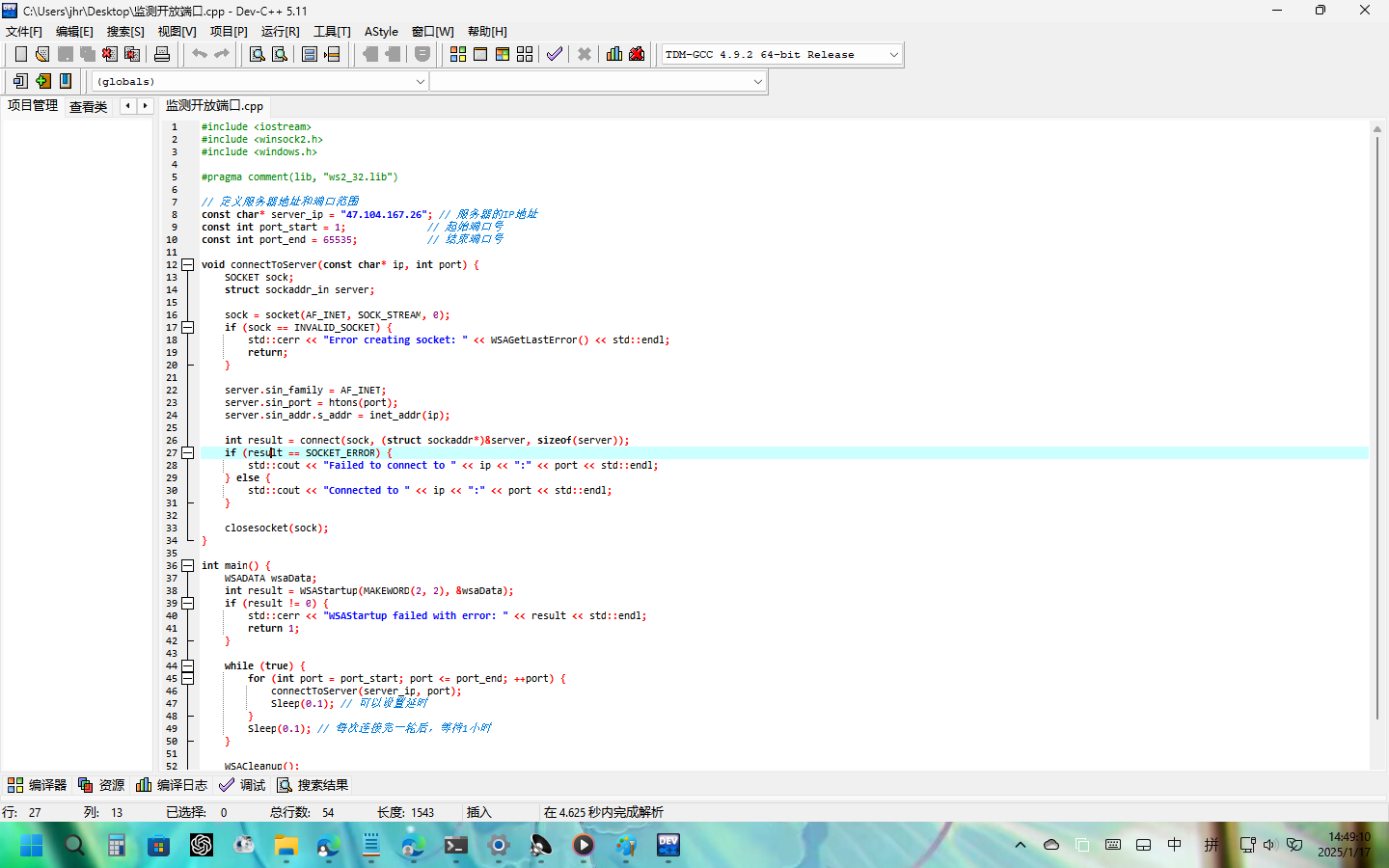
Task: Expand the (globals) scope dropdown
Action: (x=420, y=82)
